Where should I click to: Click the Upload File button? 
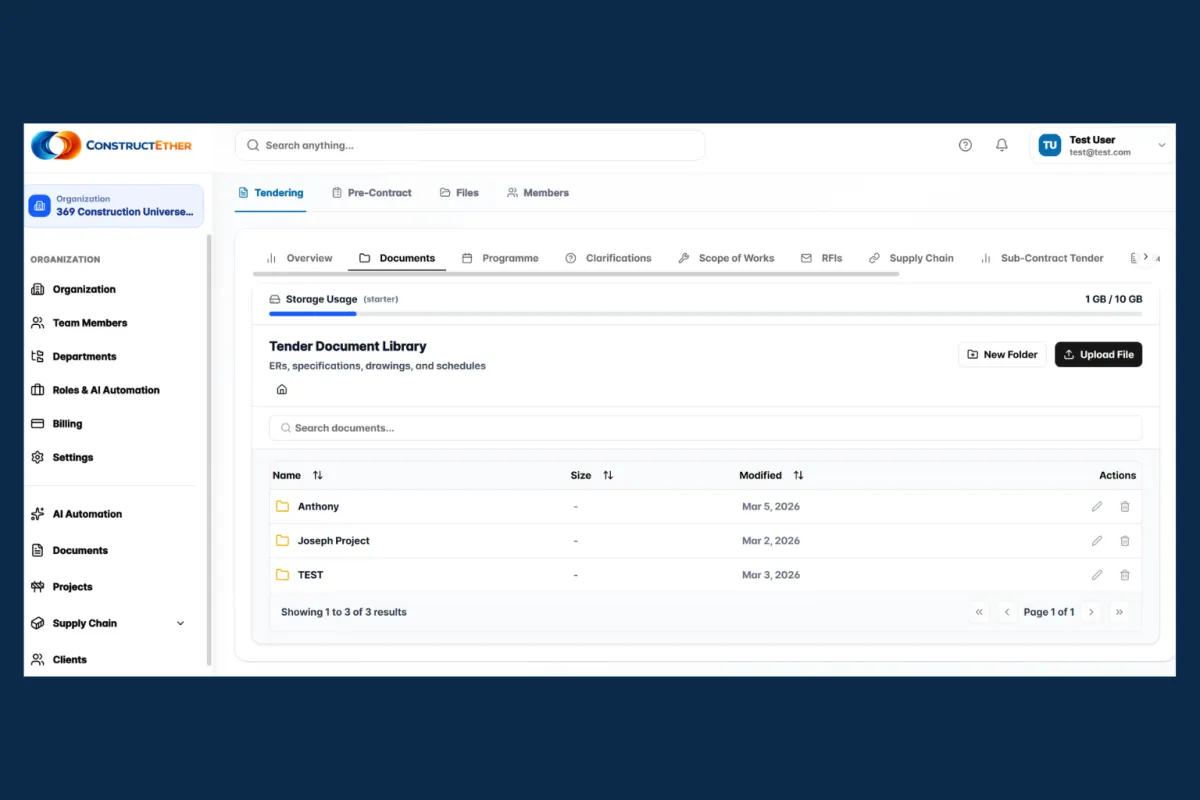click(x=1098, y=354)
